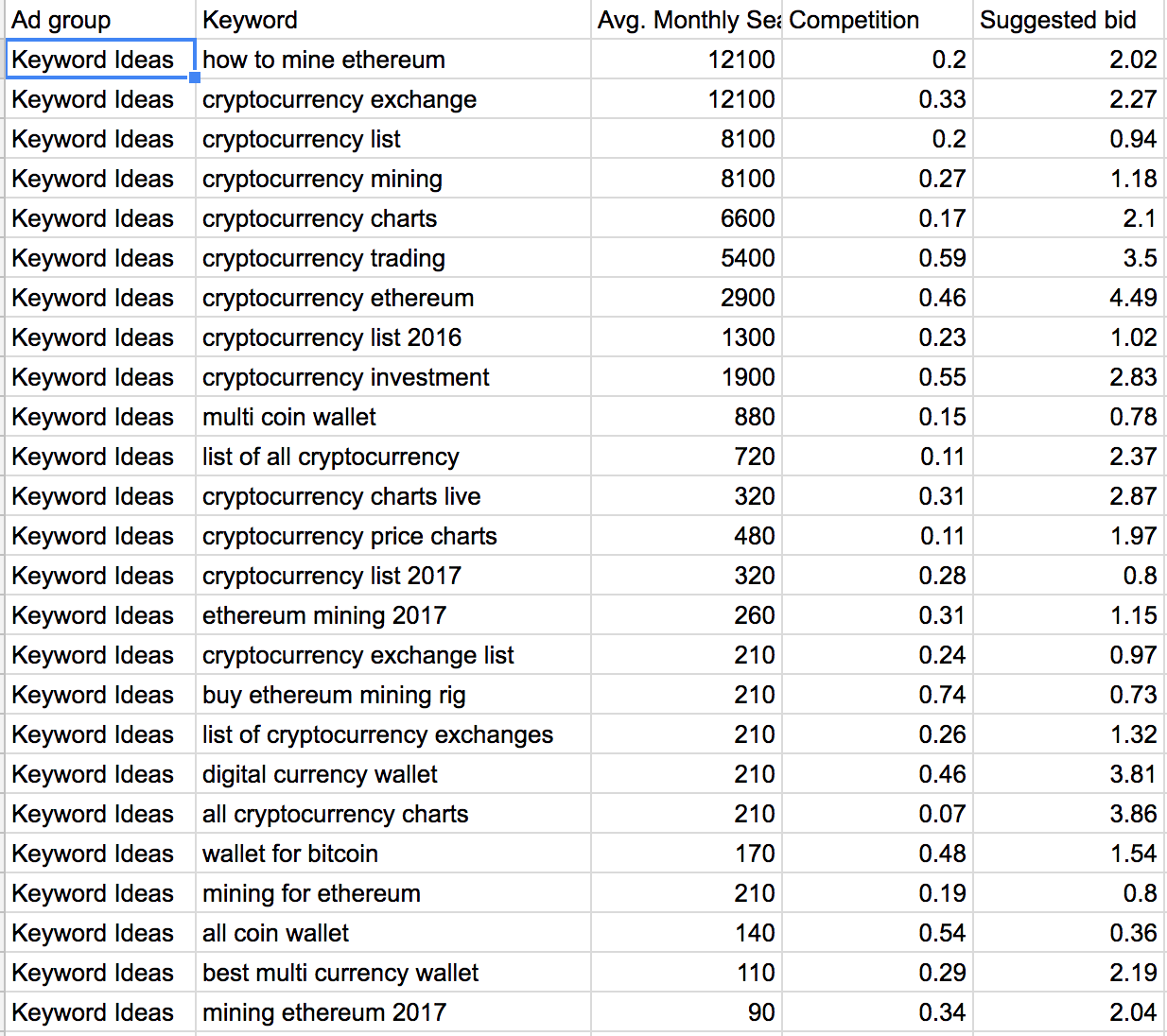Click the fill handle of the selected cell
Image resolution: width=1167 pixels, height=1036 pixels.
[195, 78]
